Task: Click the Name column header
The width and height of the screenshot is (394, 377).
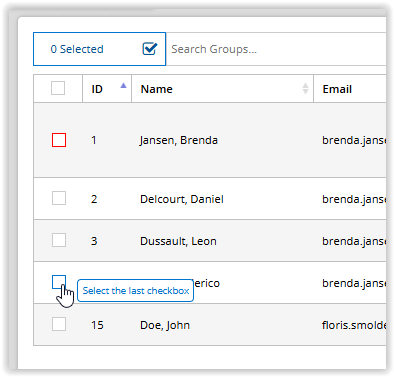Action: click(223, 89)
